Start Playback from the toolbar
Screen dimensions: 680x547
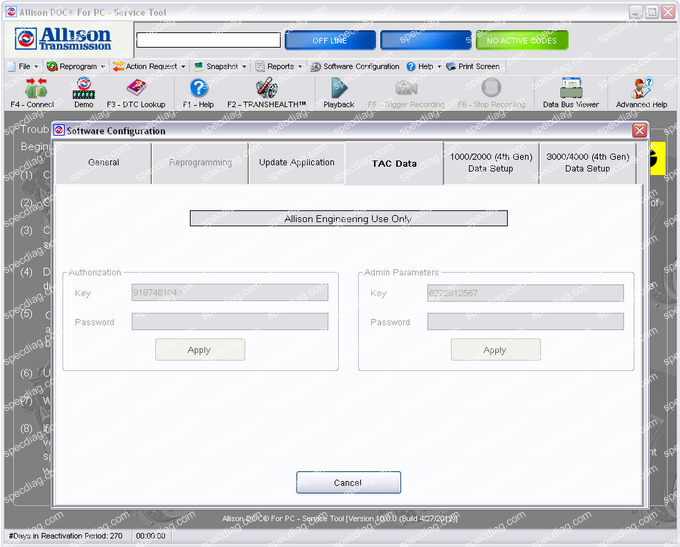click(338, 89)
